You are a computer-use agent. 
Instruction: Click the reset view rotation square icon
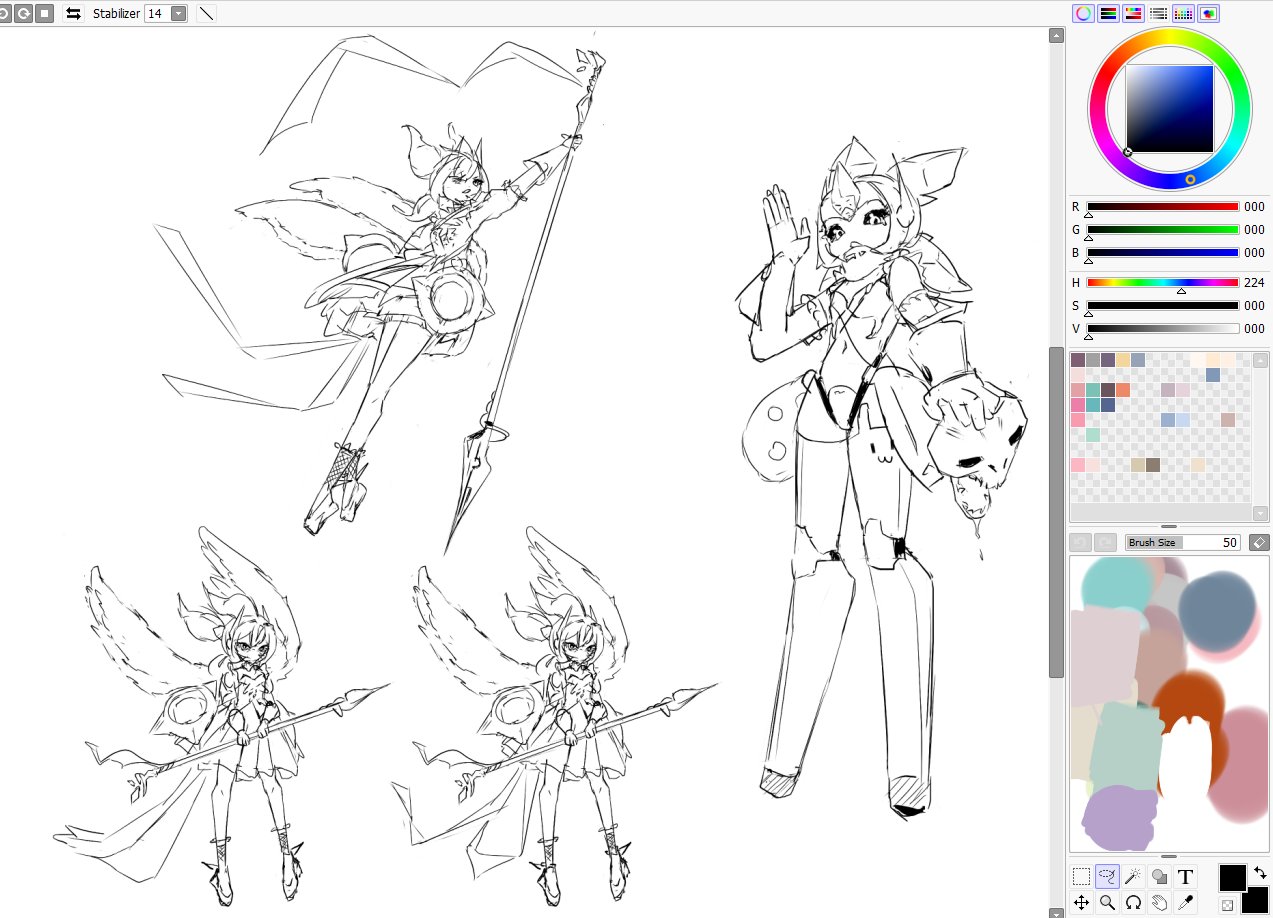click(44, 13)
